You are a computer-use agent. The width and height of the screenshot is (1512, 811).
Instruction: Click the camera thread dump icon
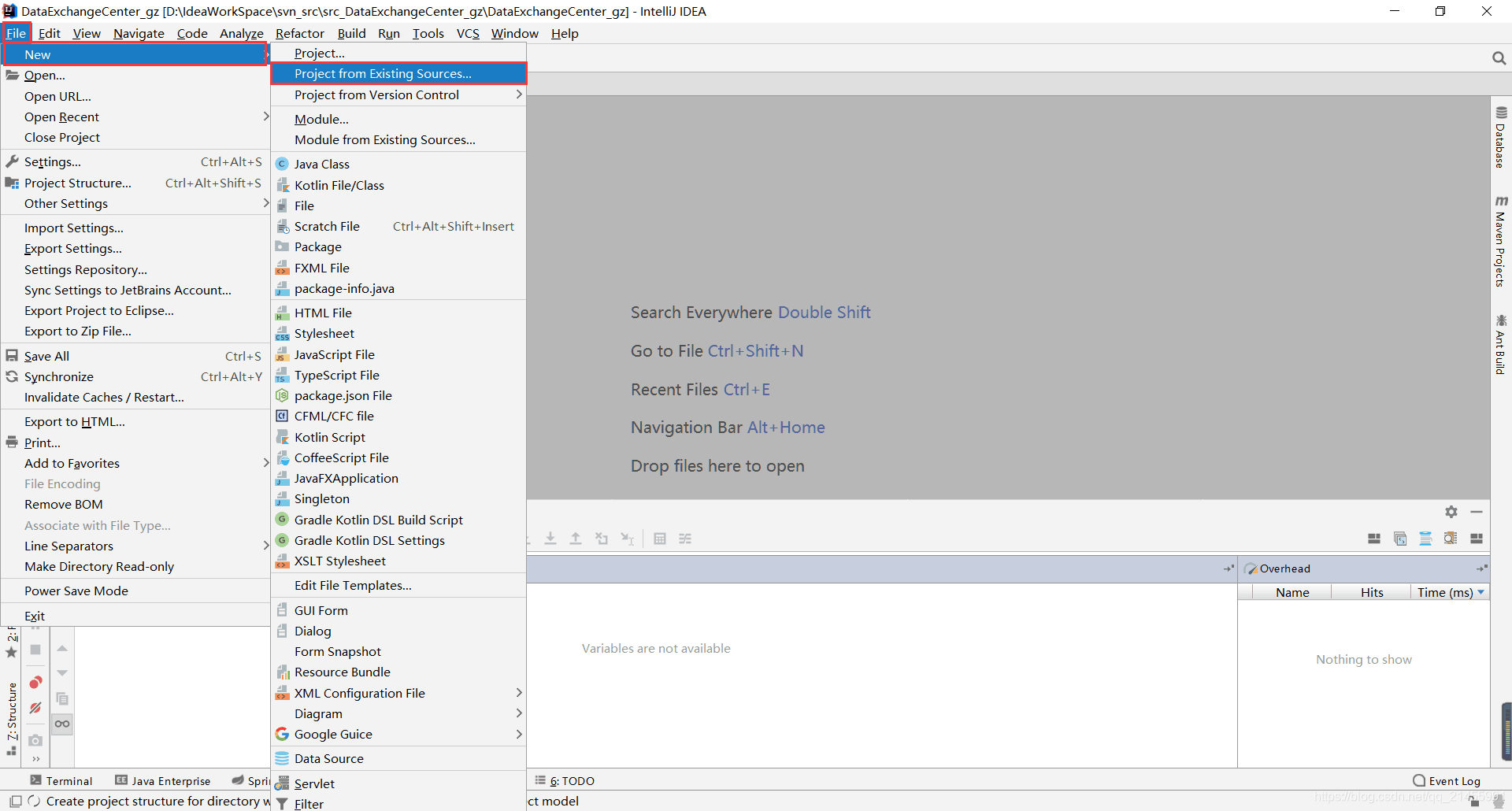35,740
